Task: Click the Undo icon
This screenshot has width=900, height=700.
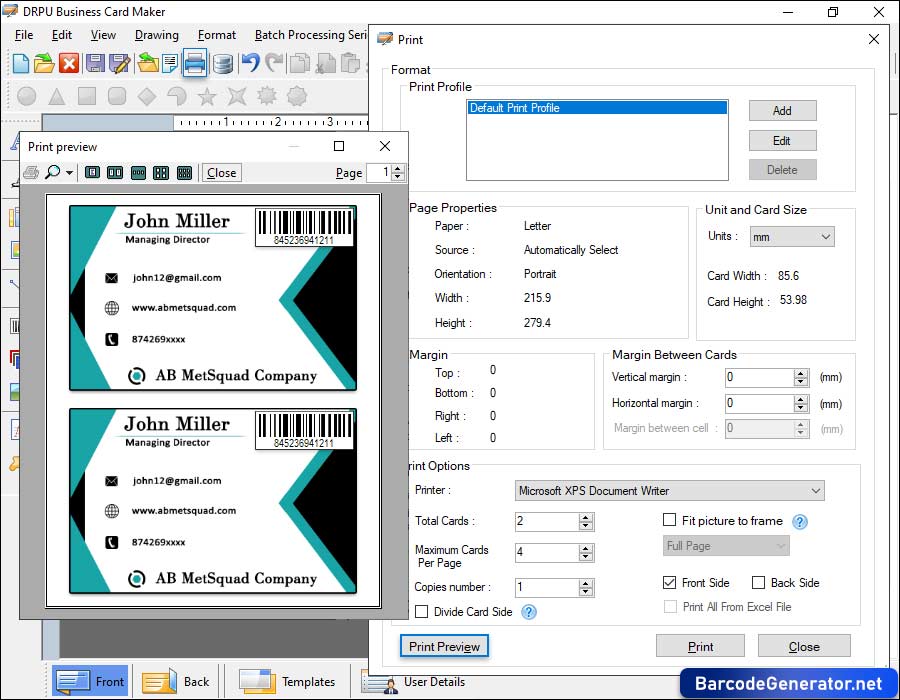Action: coord(251,63)
